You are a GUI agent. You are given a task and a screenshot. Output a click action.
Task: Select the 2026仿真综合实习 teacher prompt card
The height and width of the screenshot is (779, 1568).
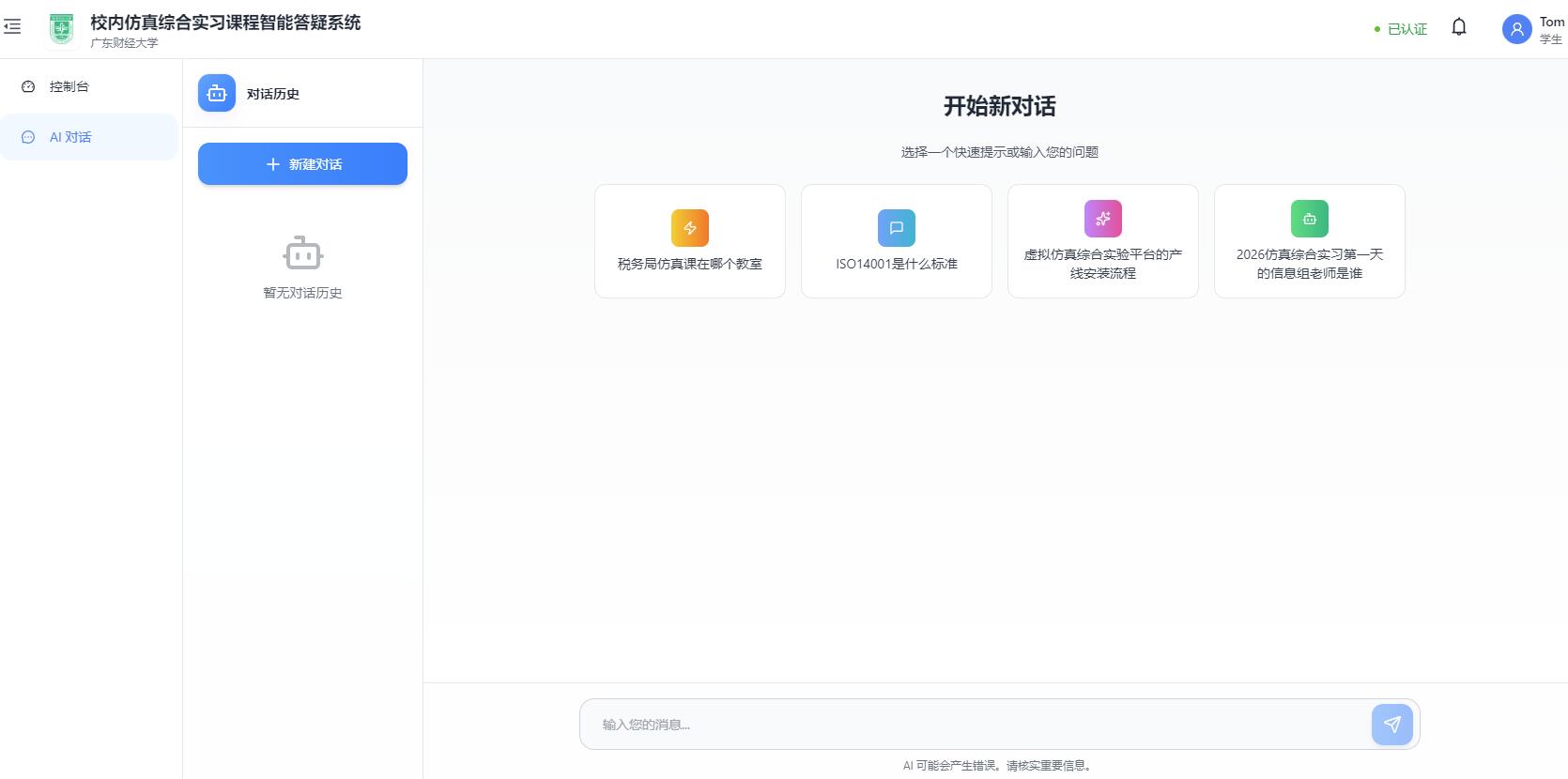coord(1309,264)
